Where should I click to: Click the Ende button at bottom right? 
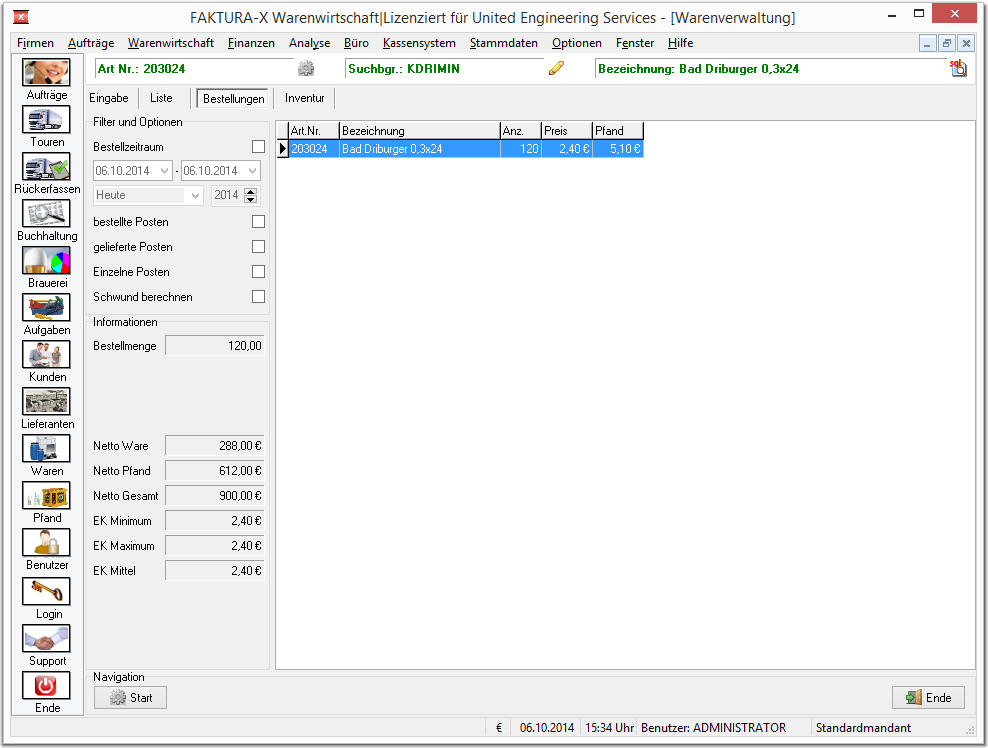(x=928, y=698)
